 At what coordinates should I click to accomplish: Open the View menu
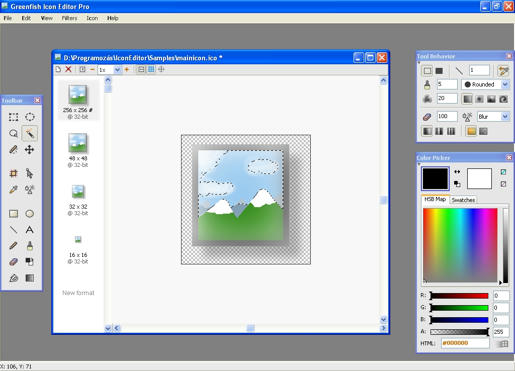point(47,18)
